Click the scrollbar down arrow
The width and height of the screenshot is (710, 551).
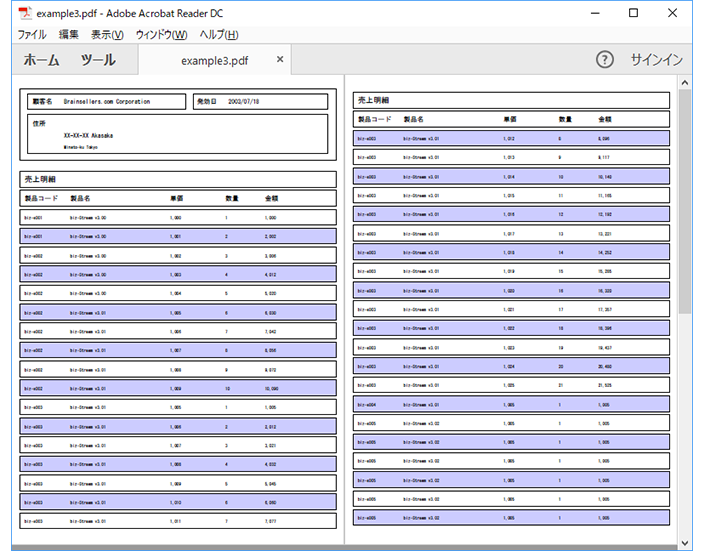click(685, 542)
